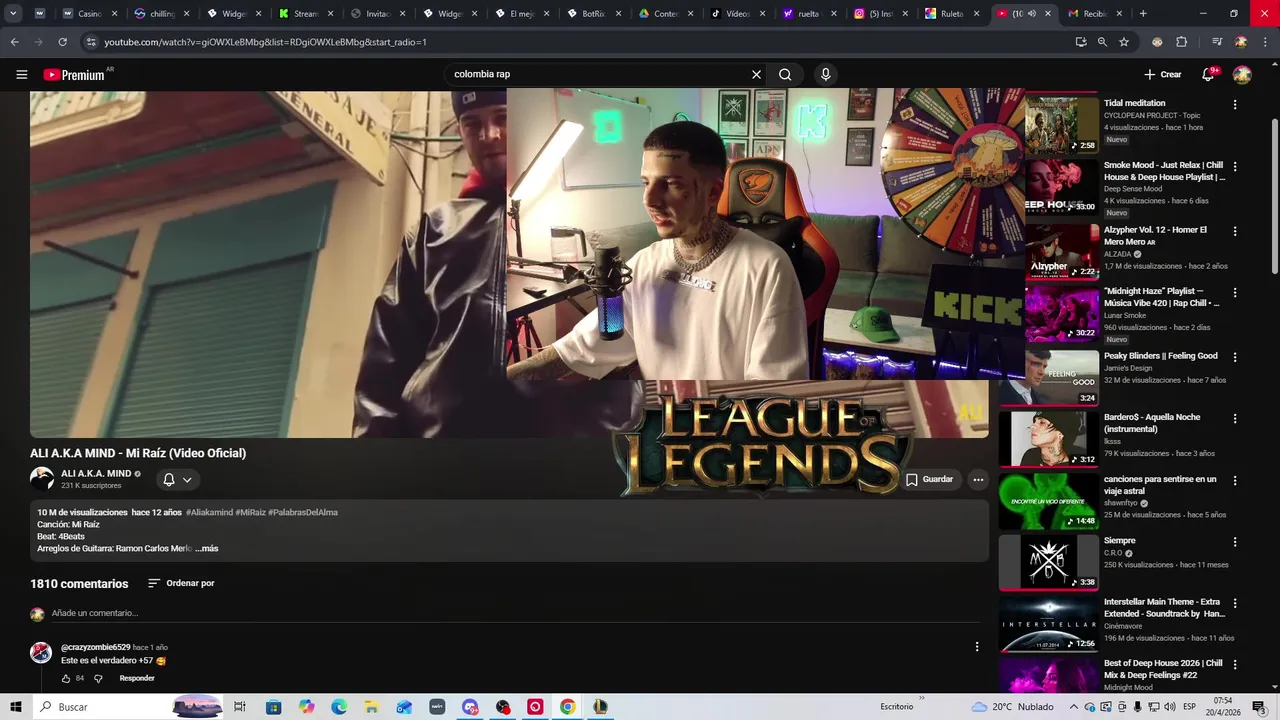Open the YouTube account avatar menu
This screenshot has width=1280, height=720.
coord(1242,74)
